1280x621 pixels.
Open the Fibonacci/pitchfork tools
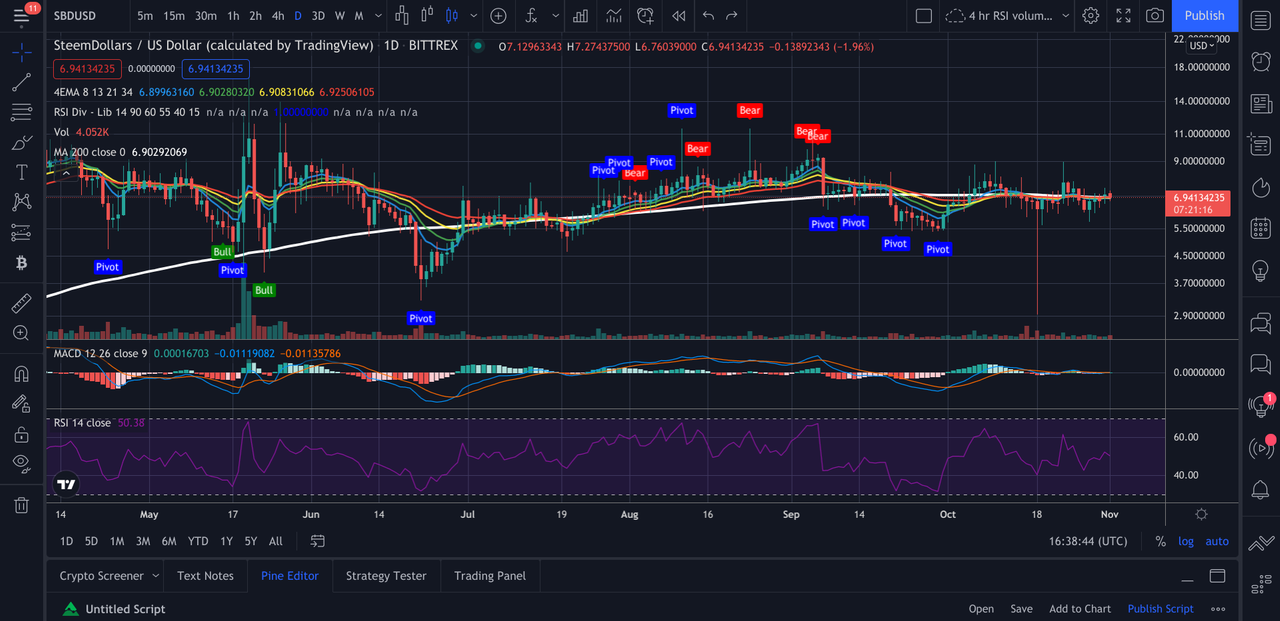21,113
